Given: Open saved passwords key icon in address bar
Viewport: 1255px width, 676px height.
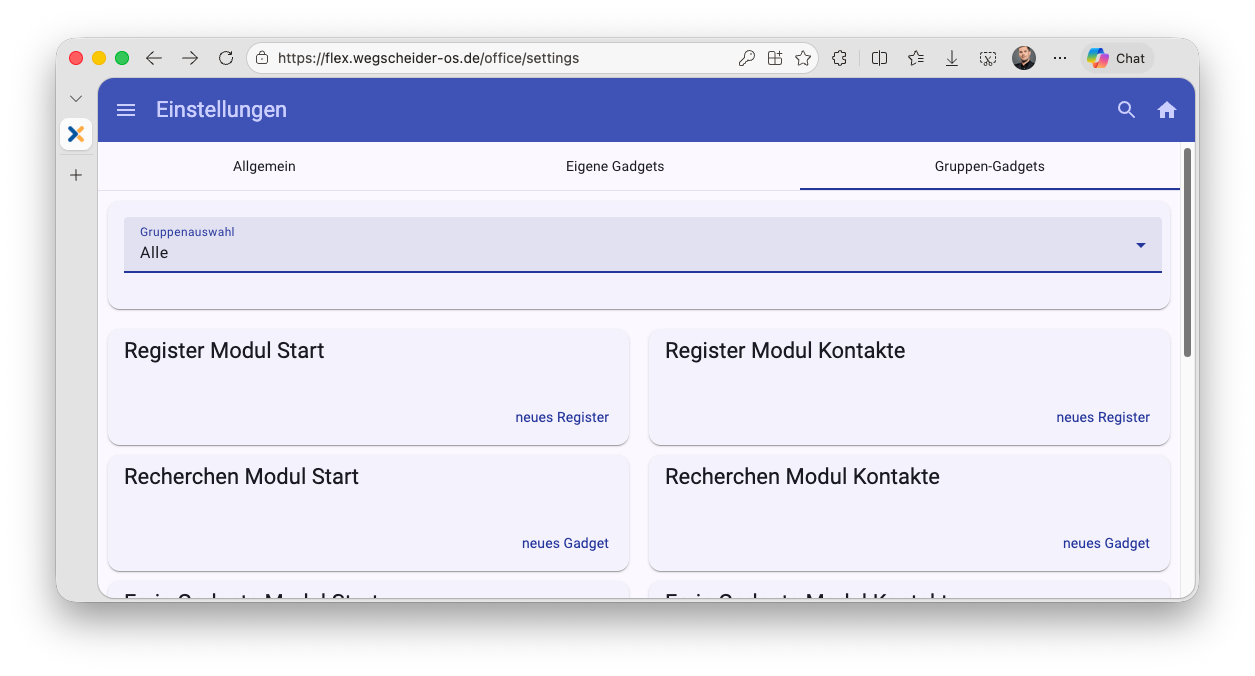Looking at the screenshot, I should tap(746, 58).
